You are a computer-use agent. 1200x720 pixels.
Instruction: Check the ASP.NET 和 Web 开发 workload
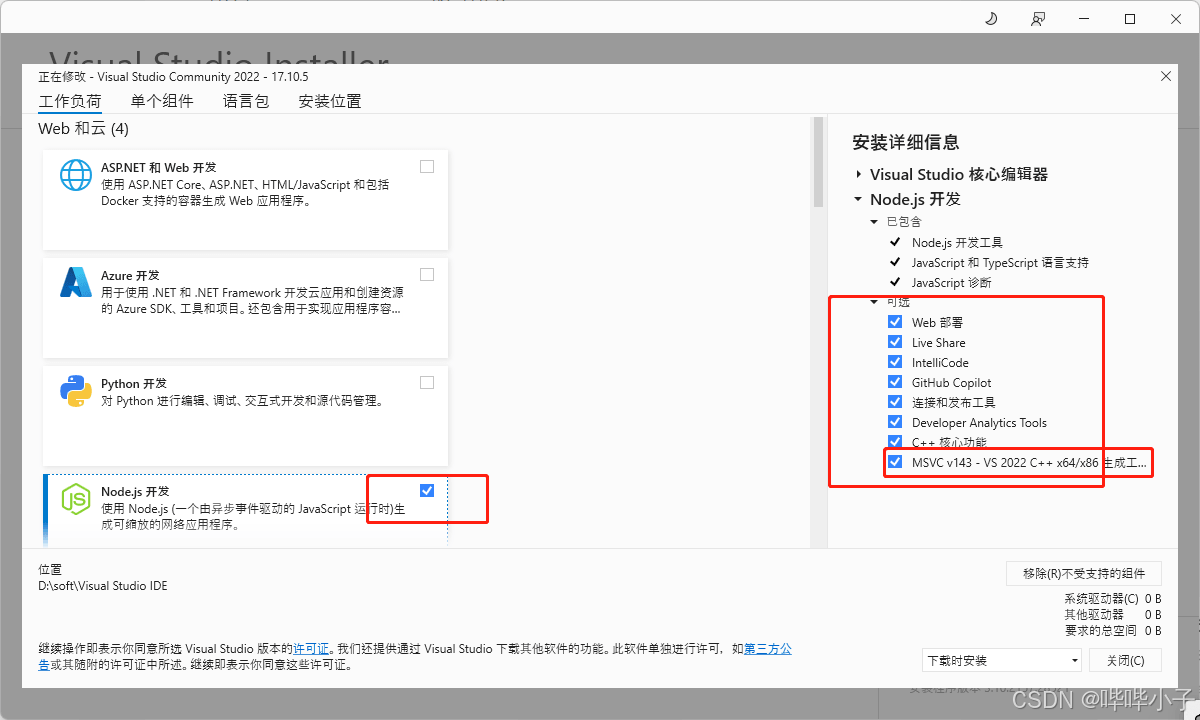pos(427,166)
